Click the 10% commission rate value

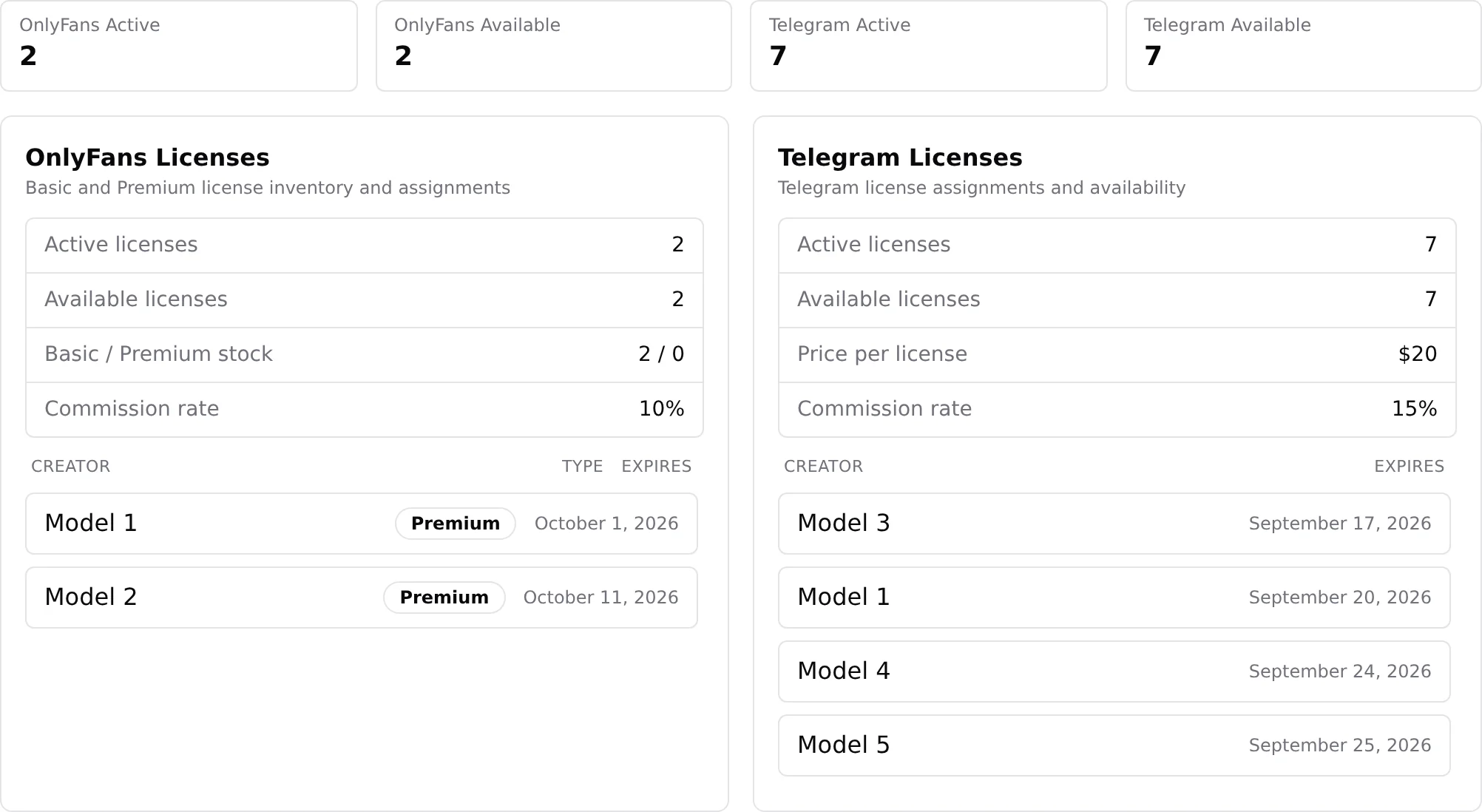click(x=661, y=409)
